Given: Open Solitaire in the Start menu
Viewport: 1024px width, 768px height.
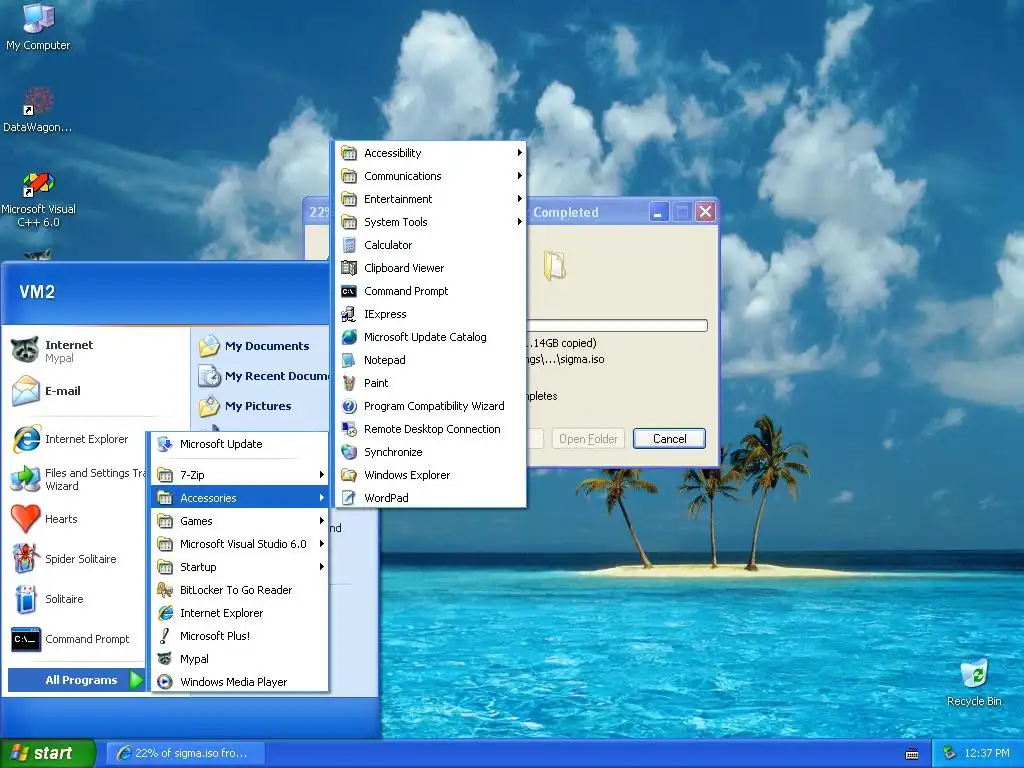Looking at the screenshot, I should pos(76,599).
